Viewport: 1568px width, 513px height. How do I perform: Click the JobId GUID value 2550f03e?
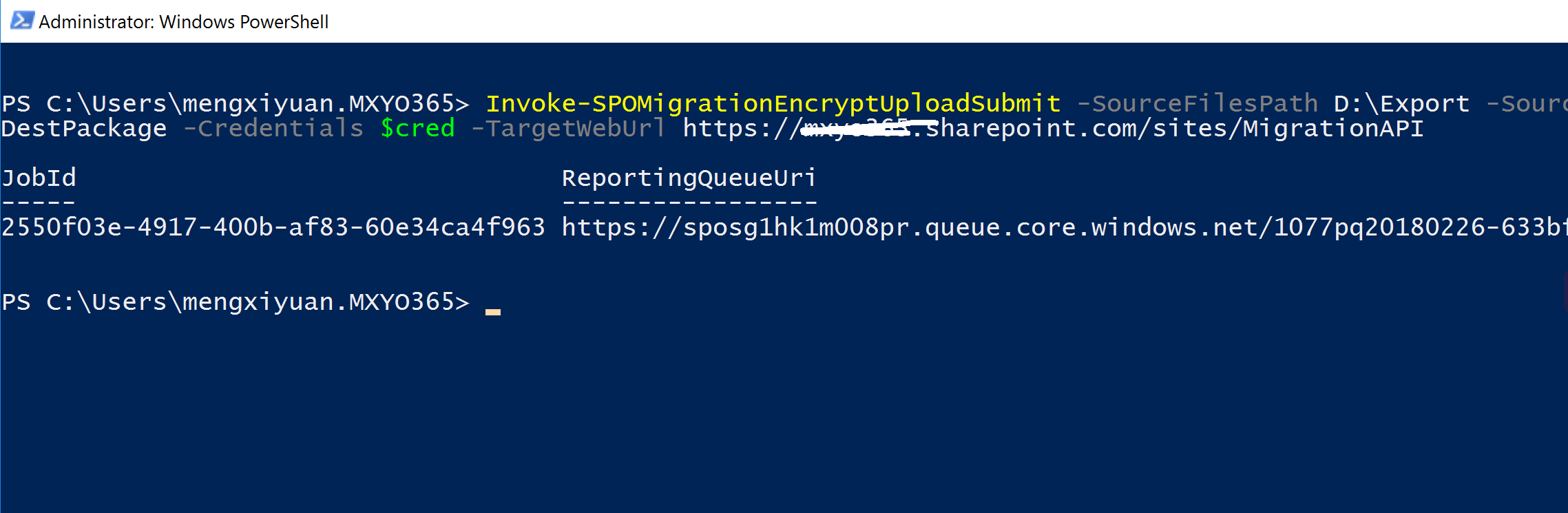pos(273,227)
